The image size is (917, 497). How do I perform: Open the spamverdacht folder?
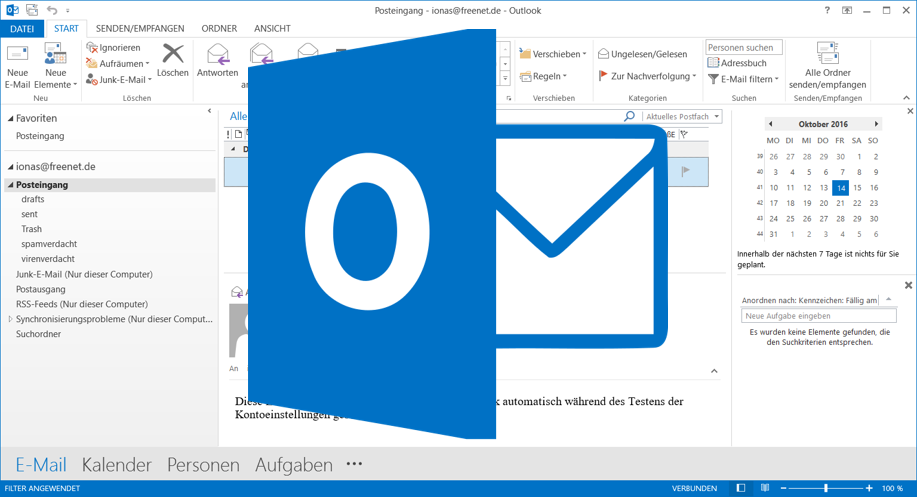(x=49, y=244)
